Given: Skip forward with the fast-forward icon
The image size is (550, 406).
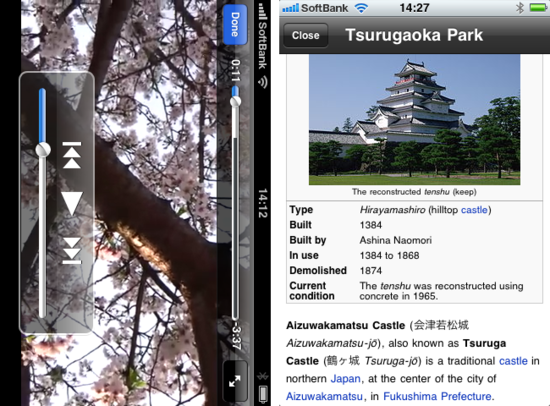Looking at the screenshot, I should (x=72, y=251).
